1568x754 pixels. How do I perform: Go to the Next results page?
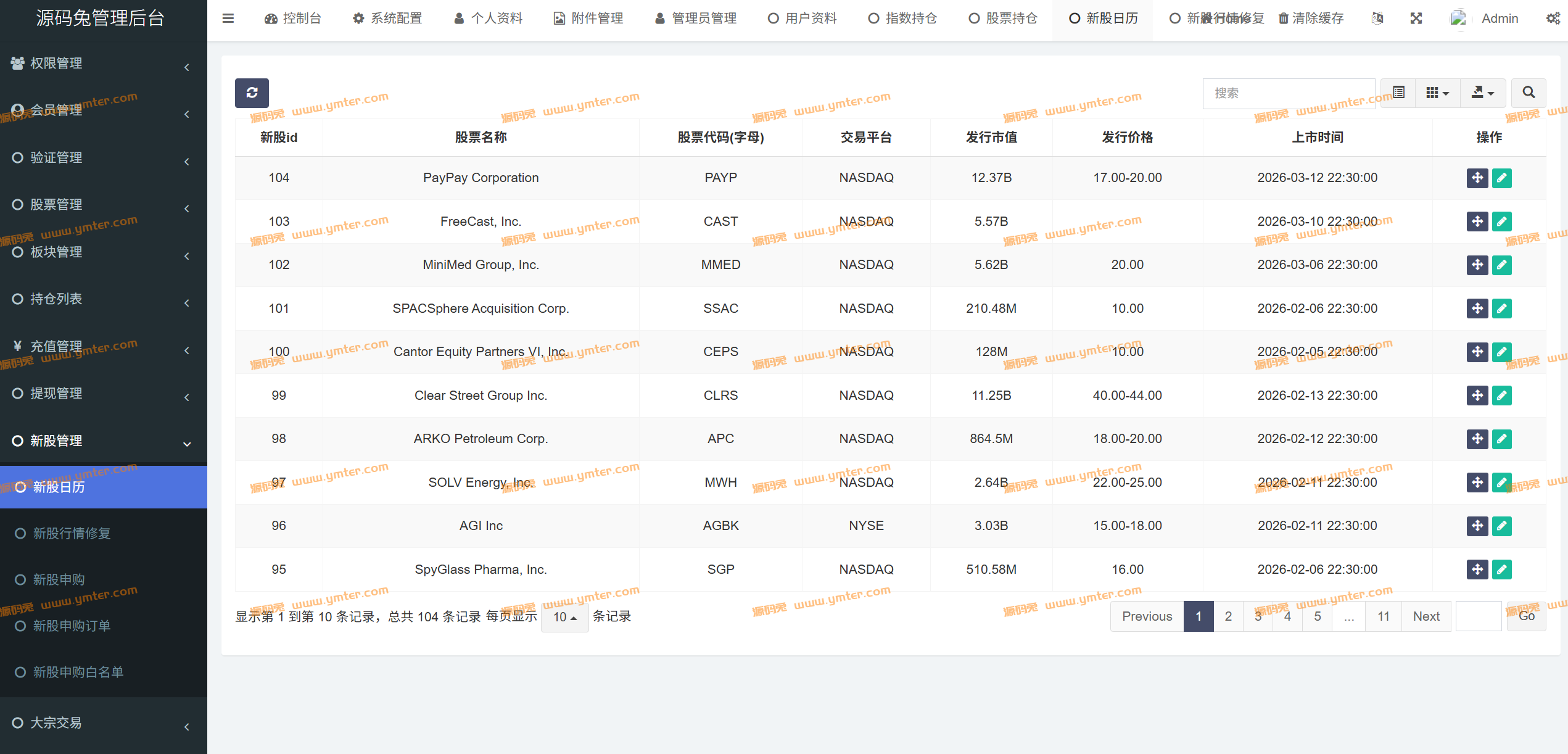(1426, 616)
